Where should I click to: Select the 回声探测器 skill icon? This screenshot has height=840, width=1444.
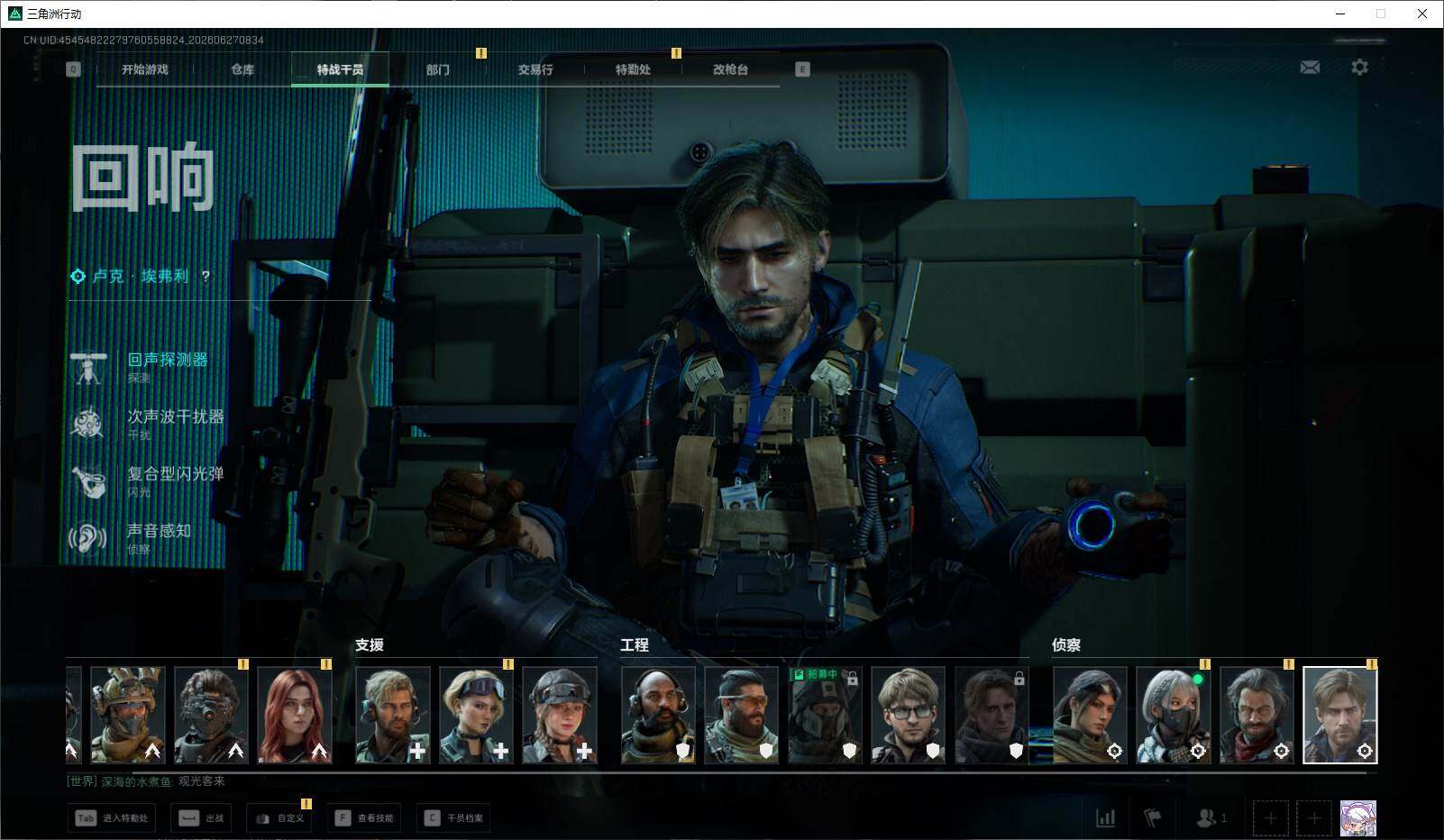(x=87, y=368)
